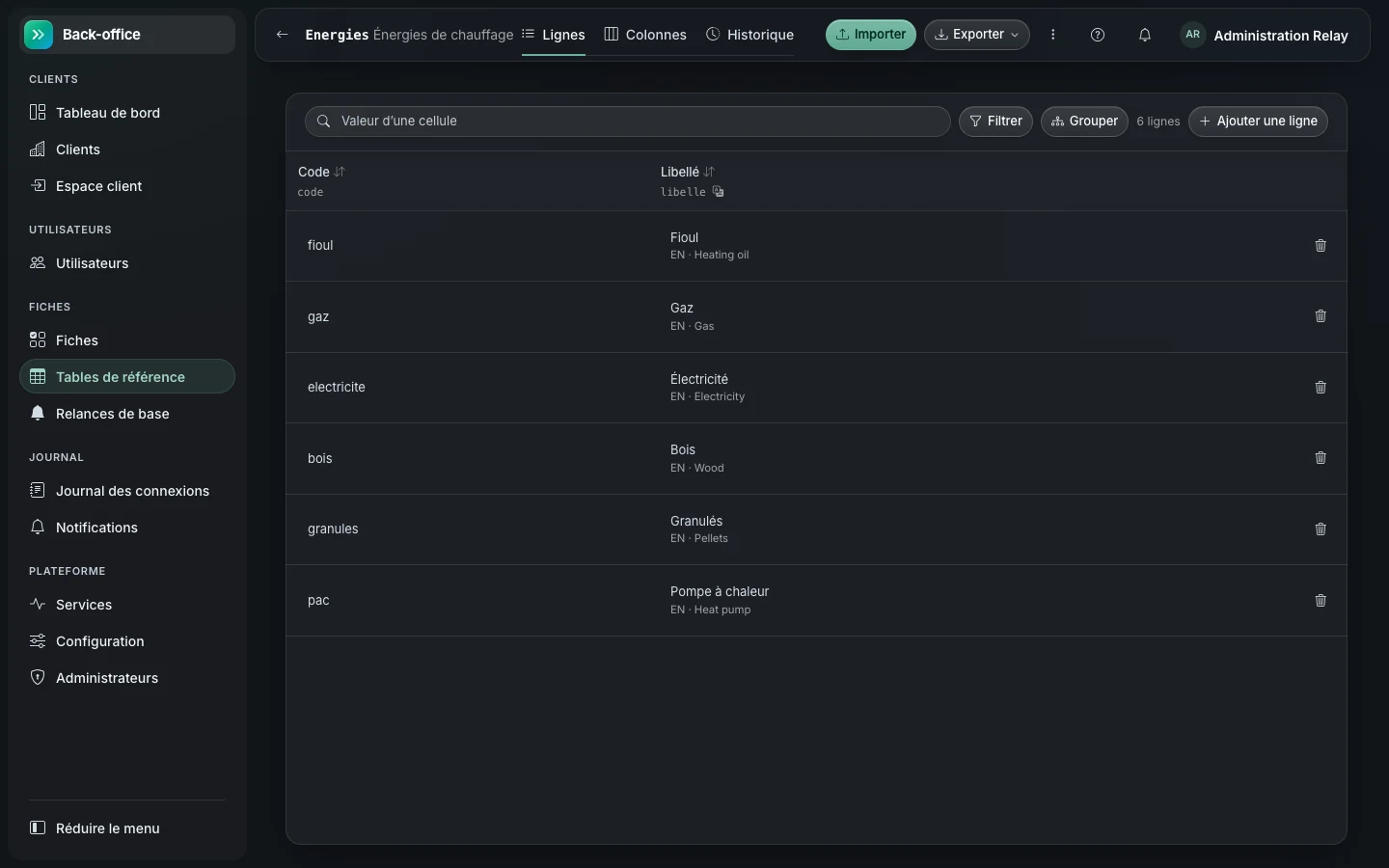Sort by the Libellé column arrows
The height and width of the screenshot is (868, 1389).
(x=709, y=172)
